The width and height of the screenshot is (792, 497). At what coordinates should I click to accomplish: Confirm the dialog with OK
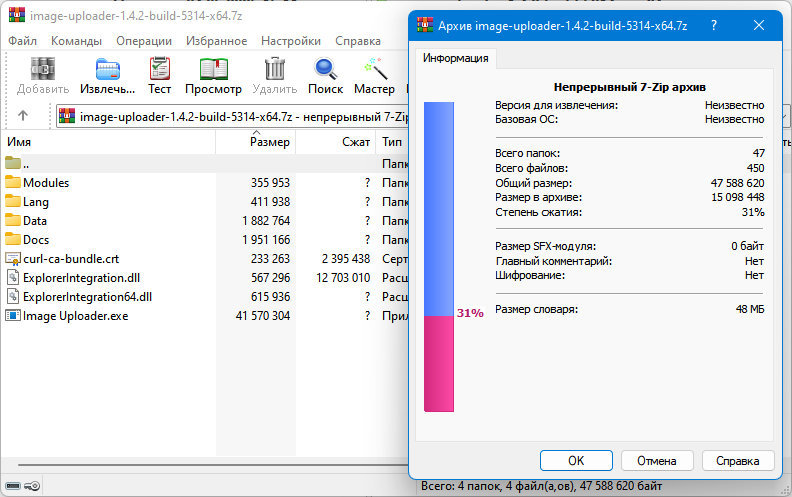pyautogui.click(x=576, y=461)
